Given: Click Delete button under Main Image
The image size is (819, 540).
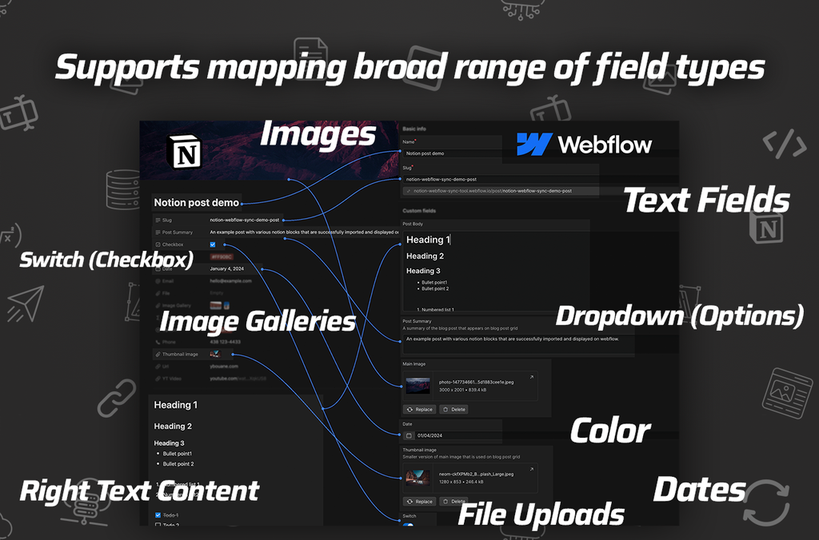Looking at the screenshot, I should coord(454,409).
